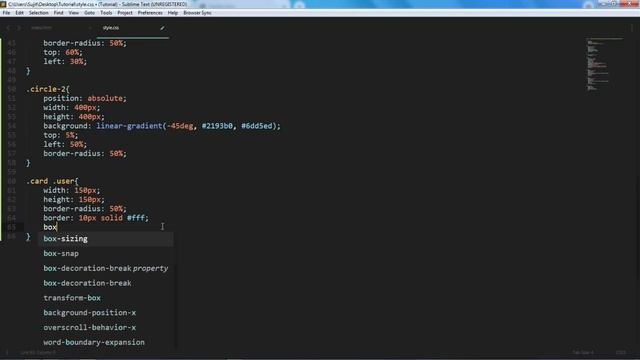Pick the plain box-decoration-break suggestion
Screen dimensions: 640x360
(x=106, y=283)
